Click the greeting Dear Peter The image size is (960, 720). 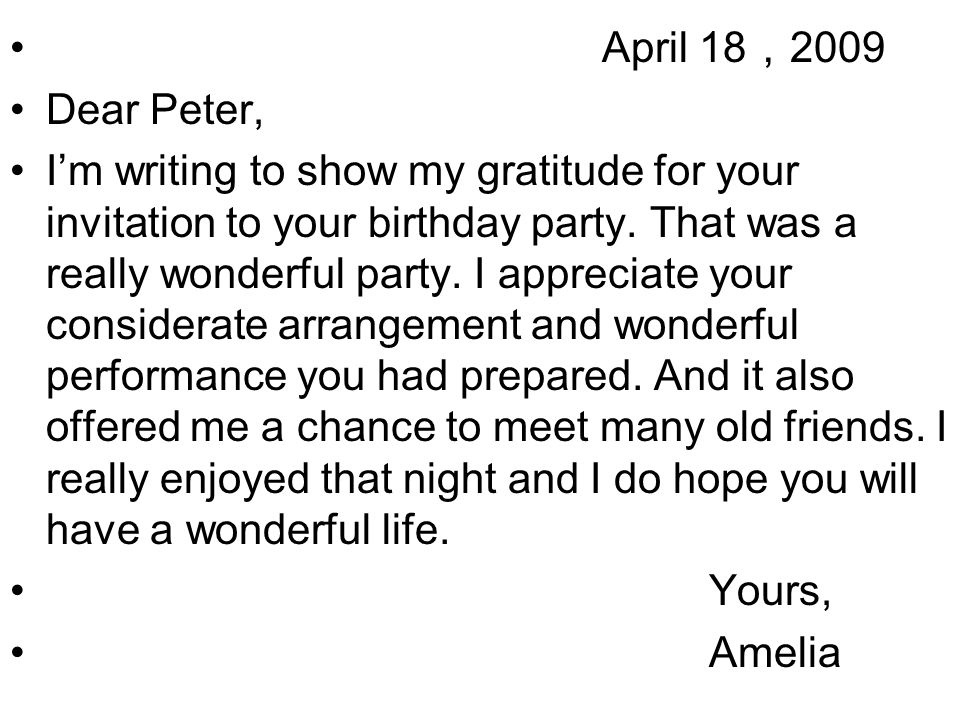coord(154,110)
